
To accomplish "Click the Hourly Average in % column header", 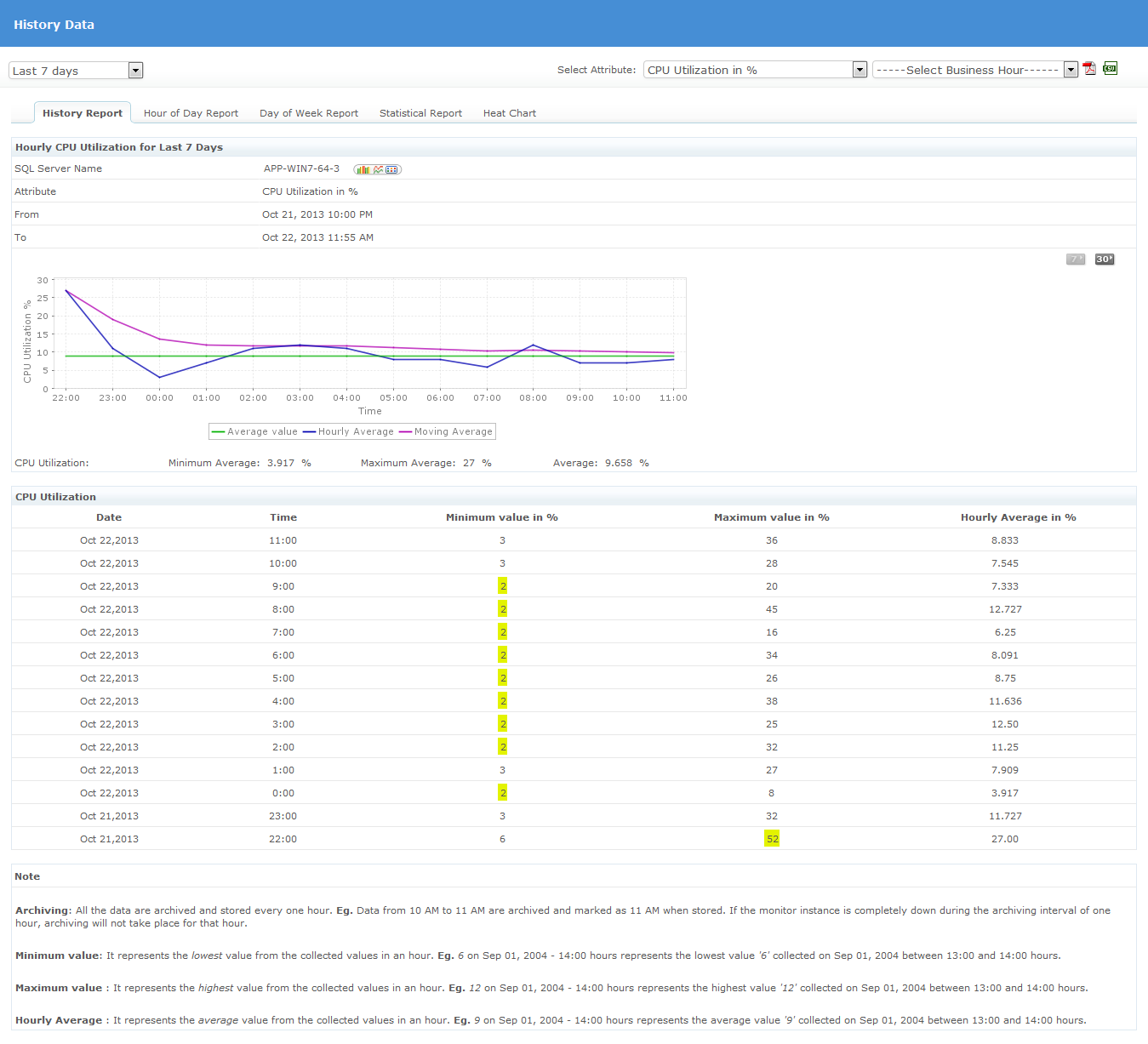I will pyautogui.click(x=1018, y=517).
